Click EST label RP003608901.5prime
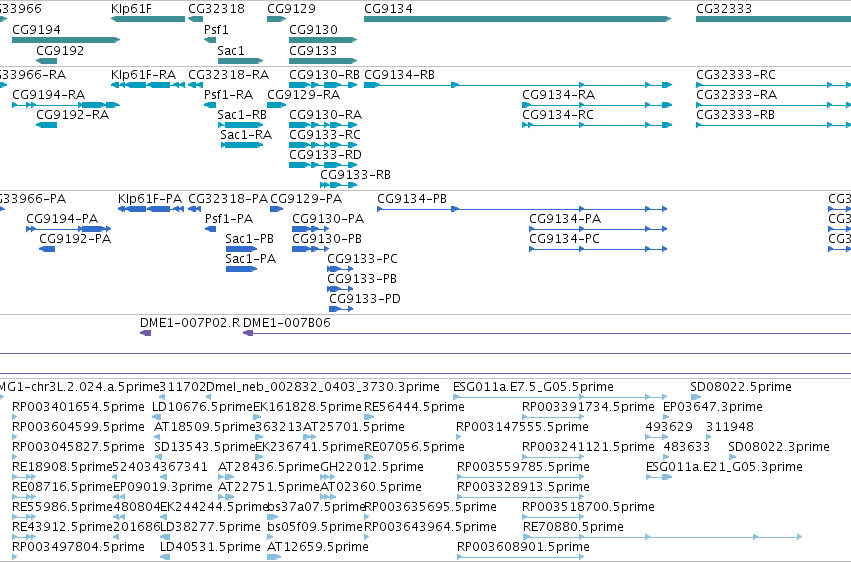851x562 pixels. click(x=523, y=547)
